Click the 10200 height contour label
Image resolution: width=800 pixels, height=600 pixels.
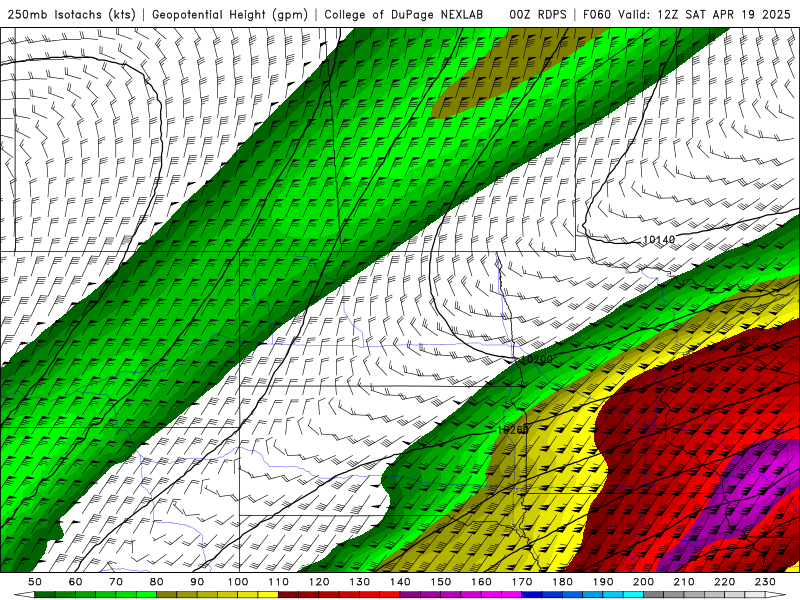[537, 360]
